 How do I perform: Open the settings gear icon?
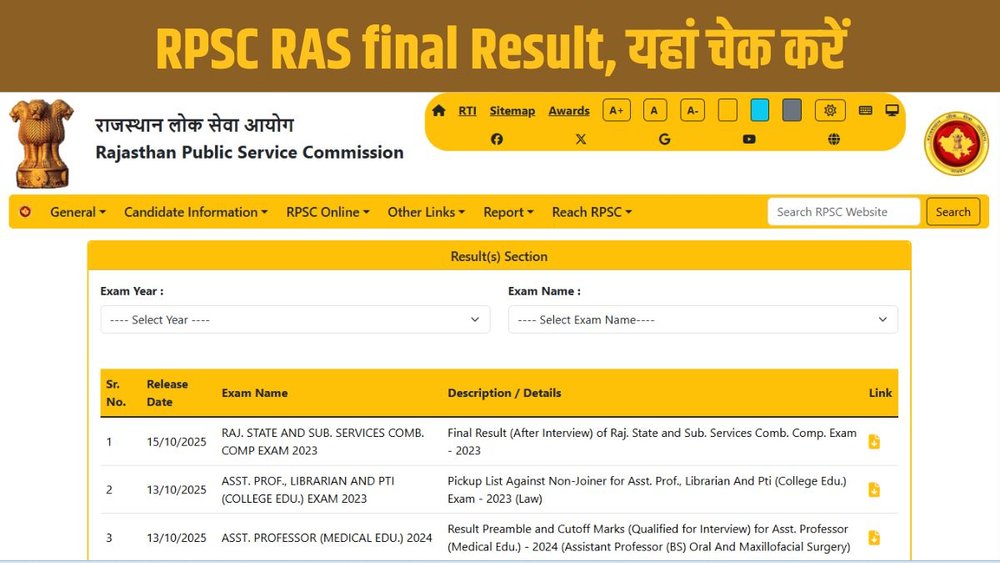pos(830,111)
